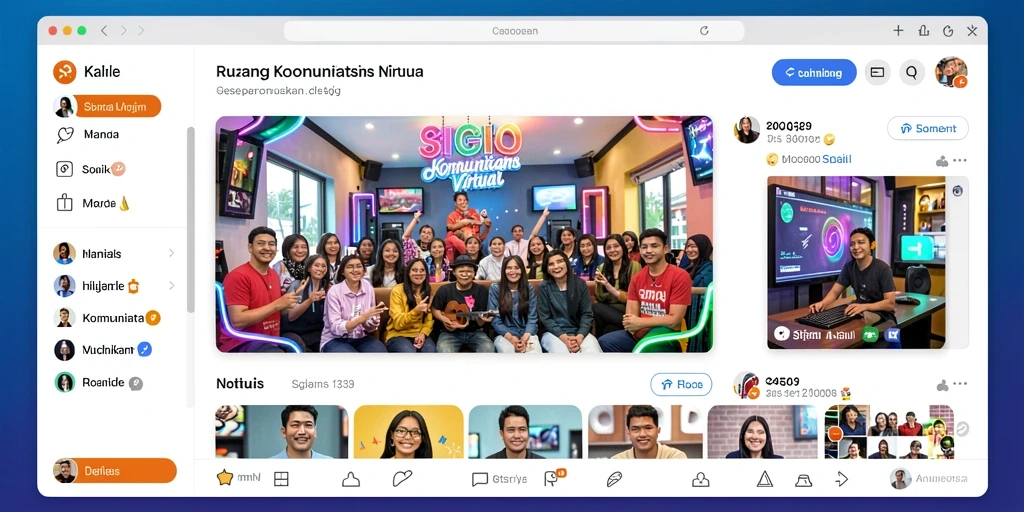The width and height of the screenshot is (1024, 512).
Task: Click the star icon in bottom toolbar
Action: [225, 478]
